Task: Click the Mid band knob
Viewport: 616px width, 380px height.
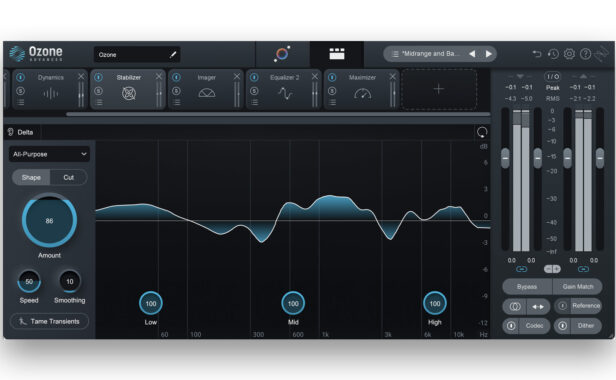Action: click(293, 303)
